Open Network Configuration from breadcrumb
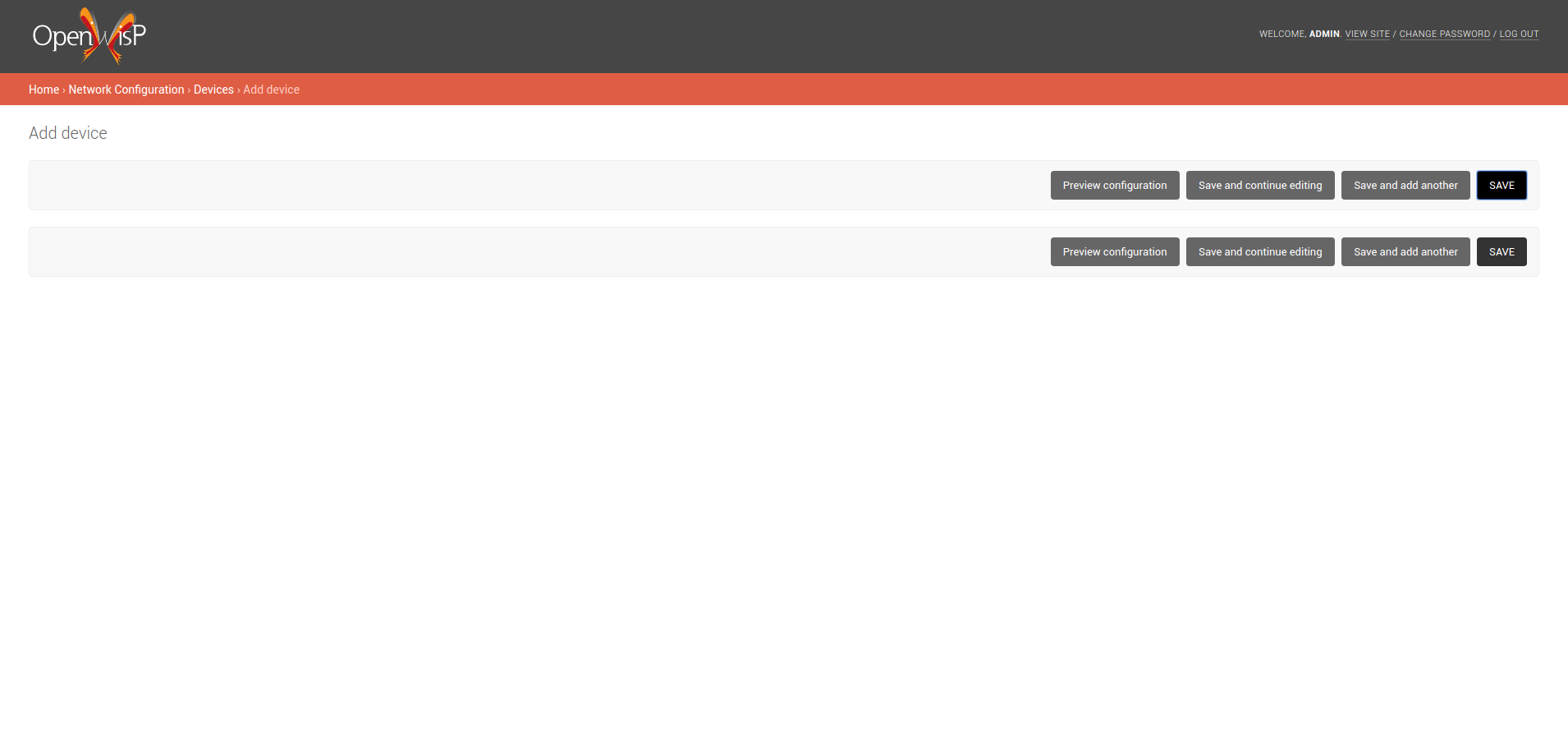 (126, 89)
